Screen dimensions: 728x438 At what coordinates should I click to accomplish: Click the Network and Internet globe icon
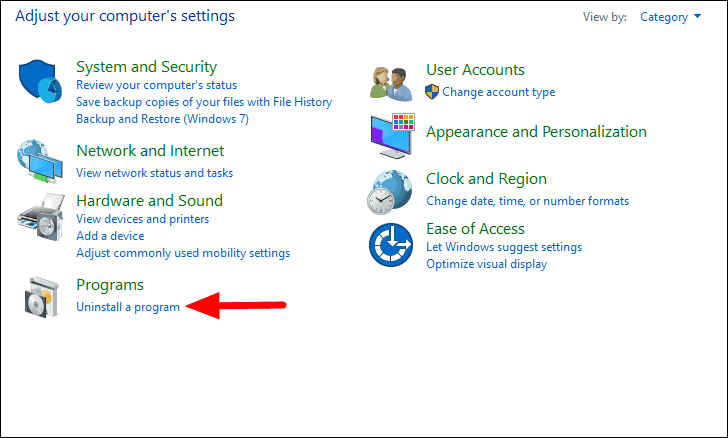coord(40,161)
